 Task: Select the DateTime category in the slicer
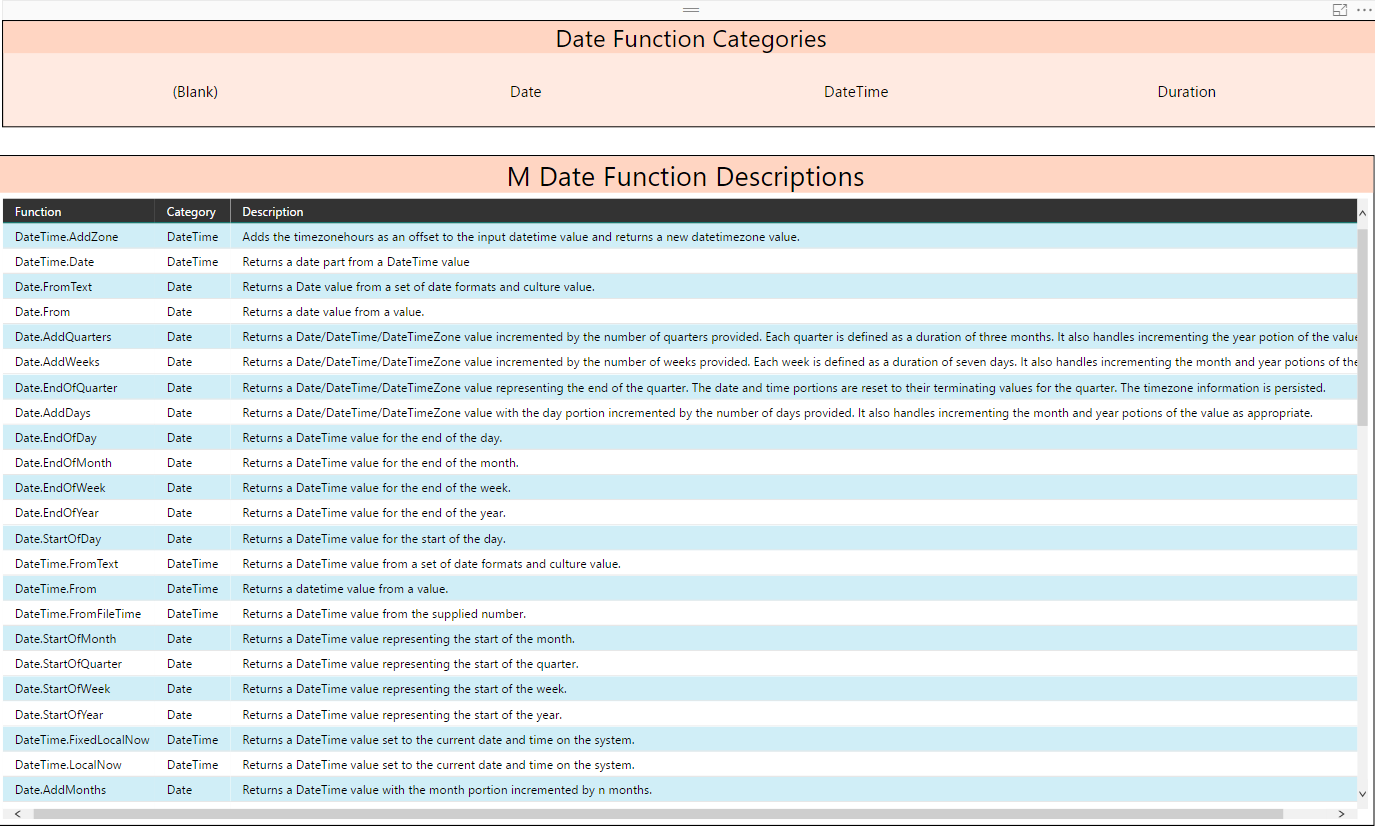(x=855, y=91)
